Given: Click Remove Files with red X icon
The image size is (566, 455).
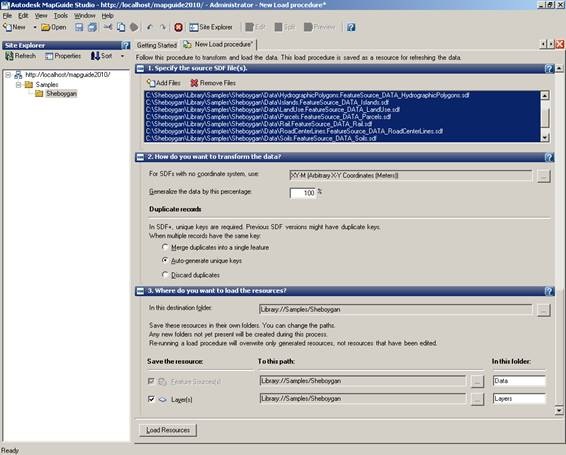Looking at the screenshot, I should click(x=213, y=83).
